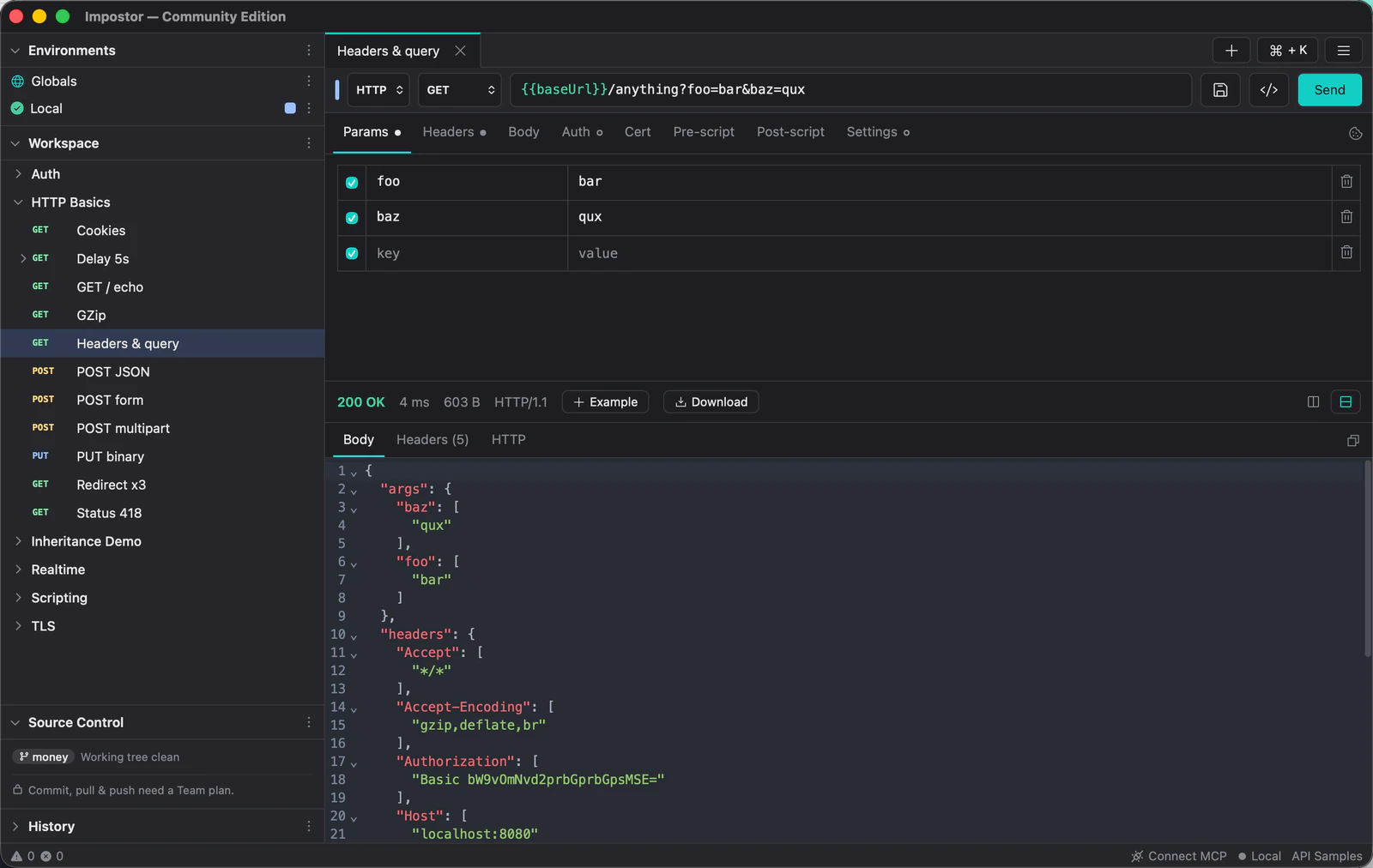Viewport: 1373px width, 868px height.
Task: Open History options menu
Action: tap(309, 826)
